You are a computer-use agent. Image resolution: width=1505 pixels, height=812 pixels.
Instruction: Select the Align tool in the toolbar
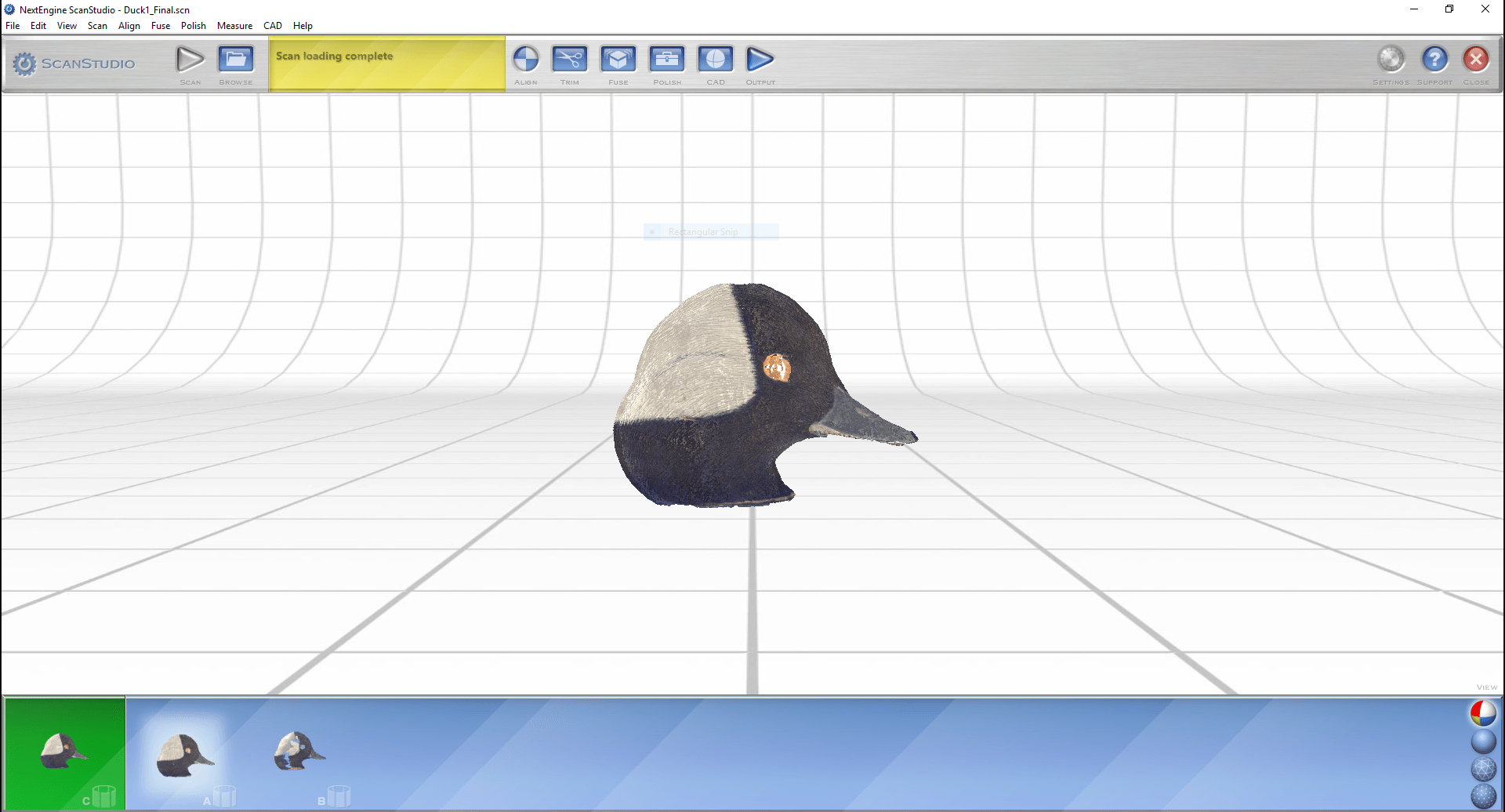(x=526, y=60)
